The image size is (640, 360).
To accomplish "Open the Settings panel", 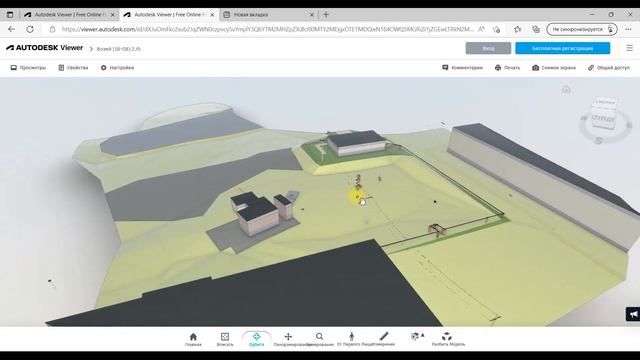I will click(117, 68).
